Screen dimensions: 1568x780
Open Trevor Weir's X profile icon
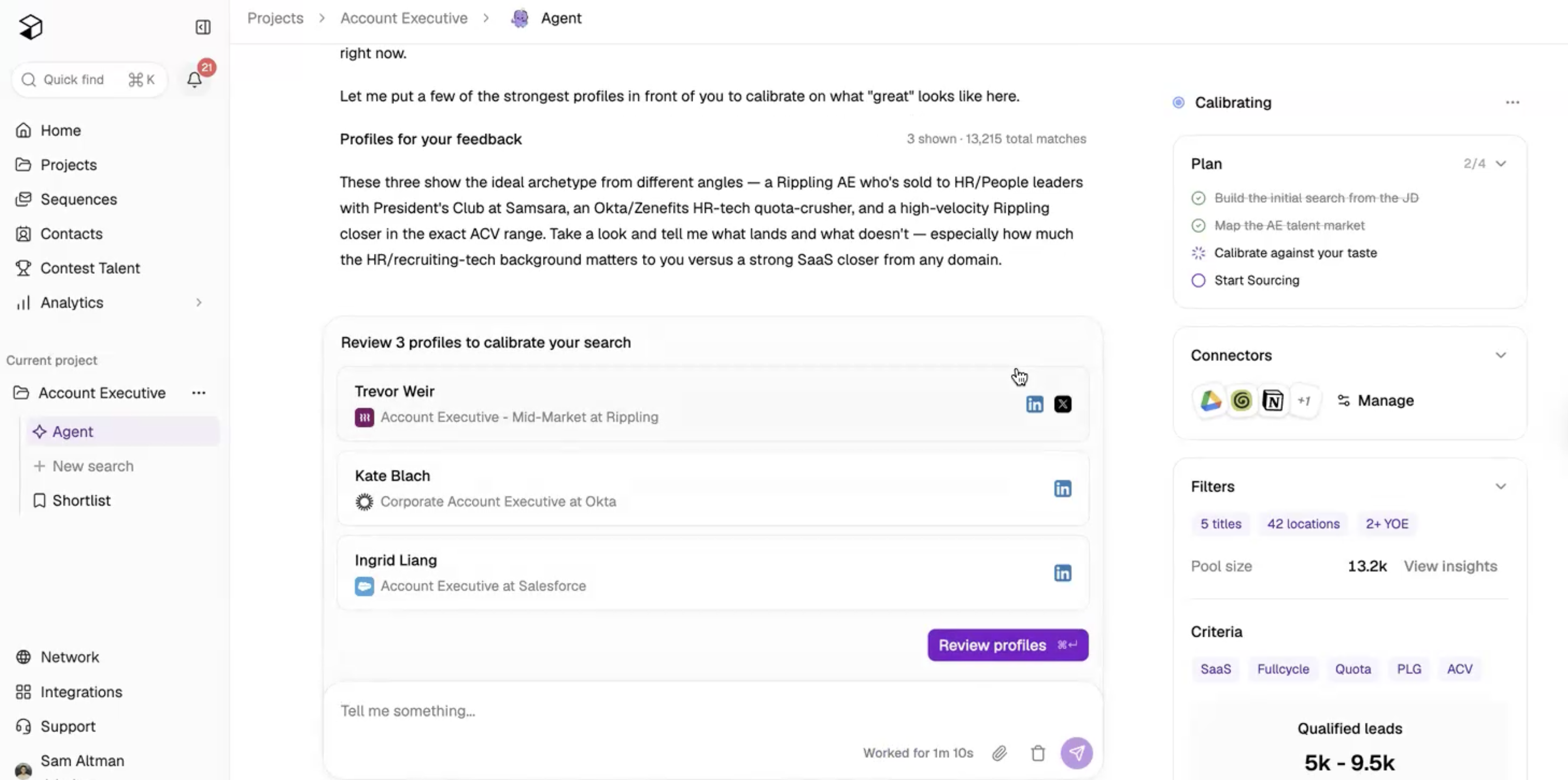tap(1063, 404)
